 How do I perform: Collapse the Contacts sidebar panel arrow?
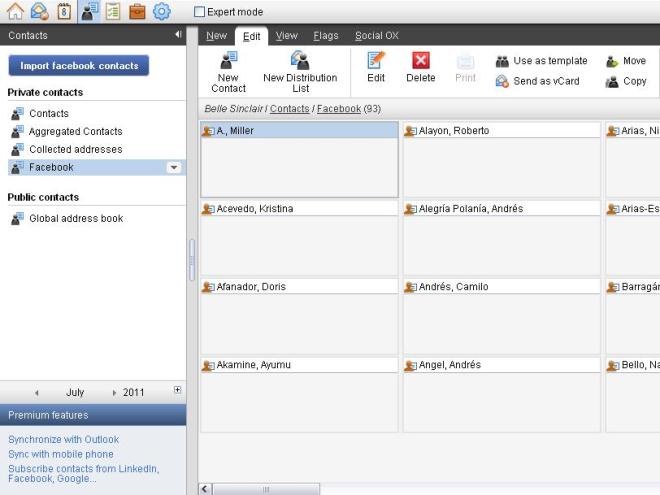178,35
